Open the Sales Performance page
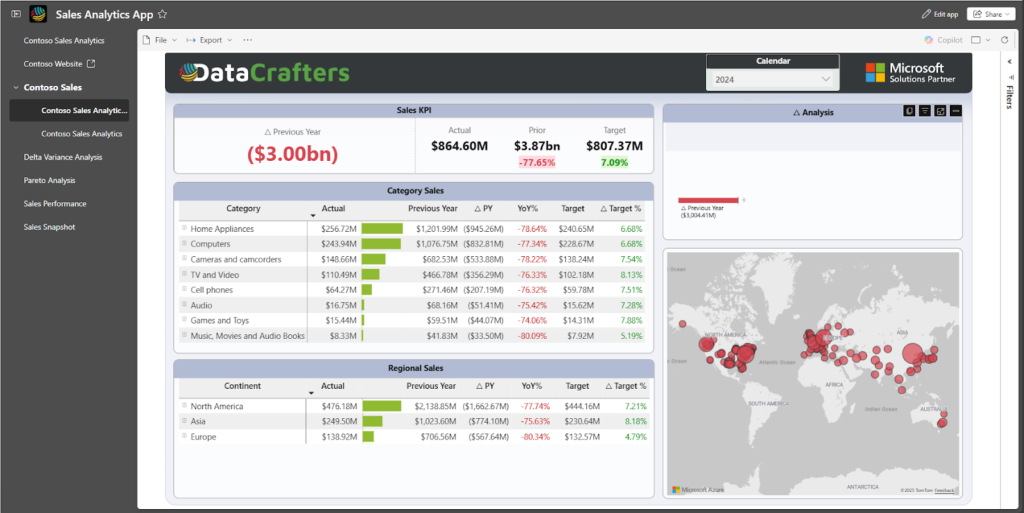 [55, 204]
